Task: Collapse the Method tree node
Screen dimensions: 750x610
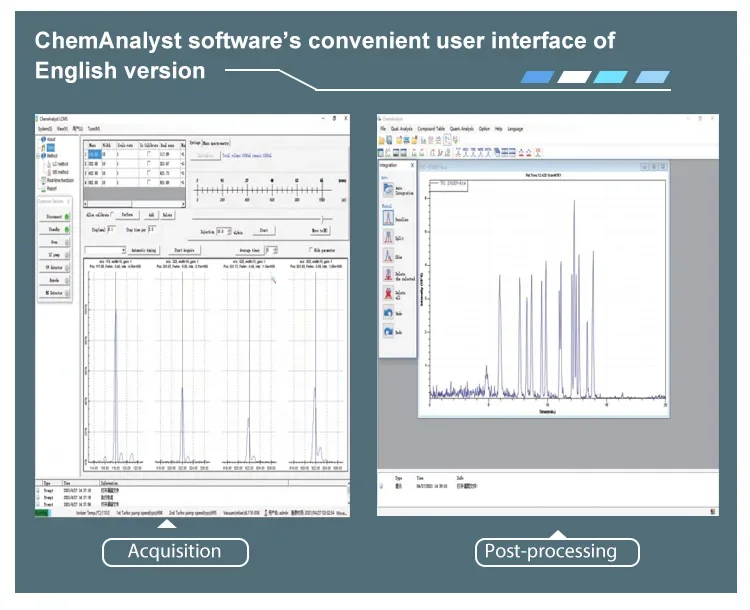Action: (x=38, y=156)
